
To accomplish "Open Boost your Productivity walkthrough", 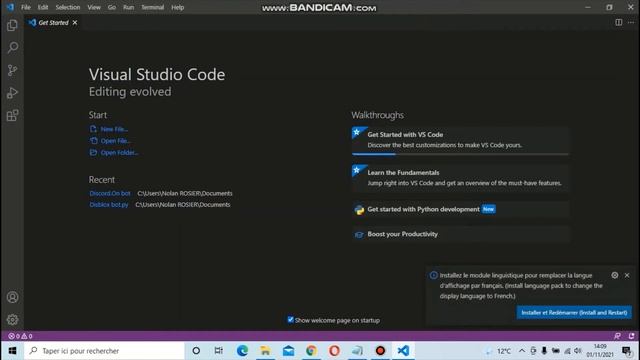I will click(460, 234).
